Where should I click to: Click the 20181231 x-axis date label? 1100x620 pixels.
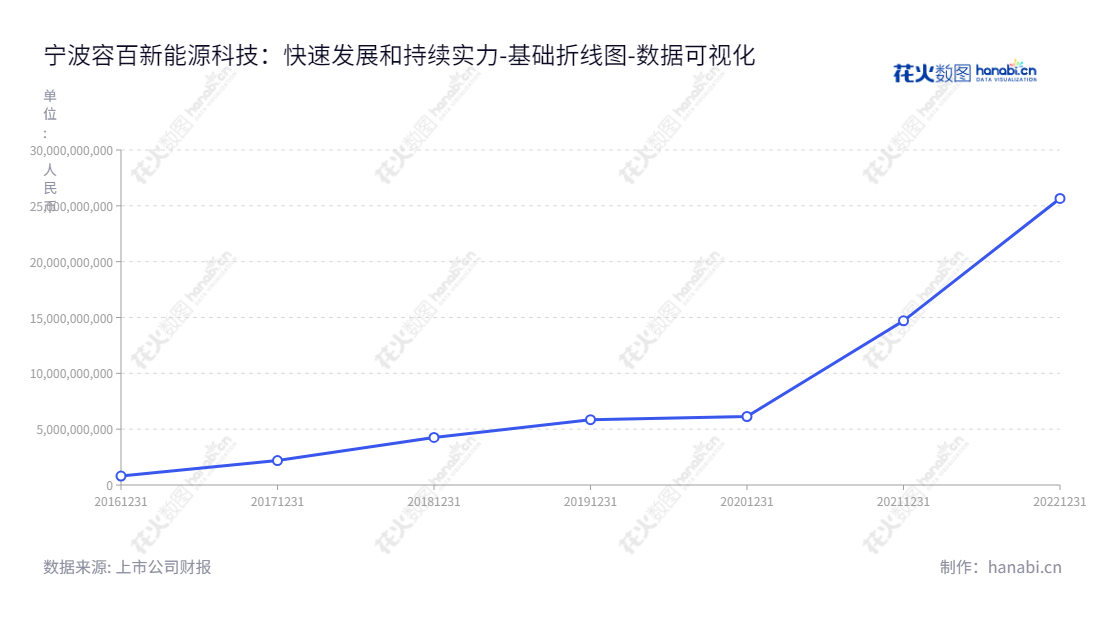coord(434,502)
